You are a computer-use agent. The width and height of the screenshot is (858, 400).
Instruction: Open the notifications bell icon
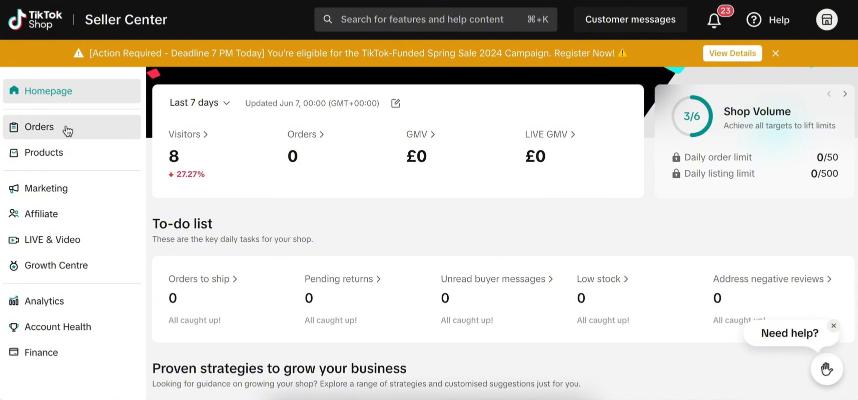tap(714, 20)
